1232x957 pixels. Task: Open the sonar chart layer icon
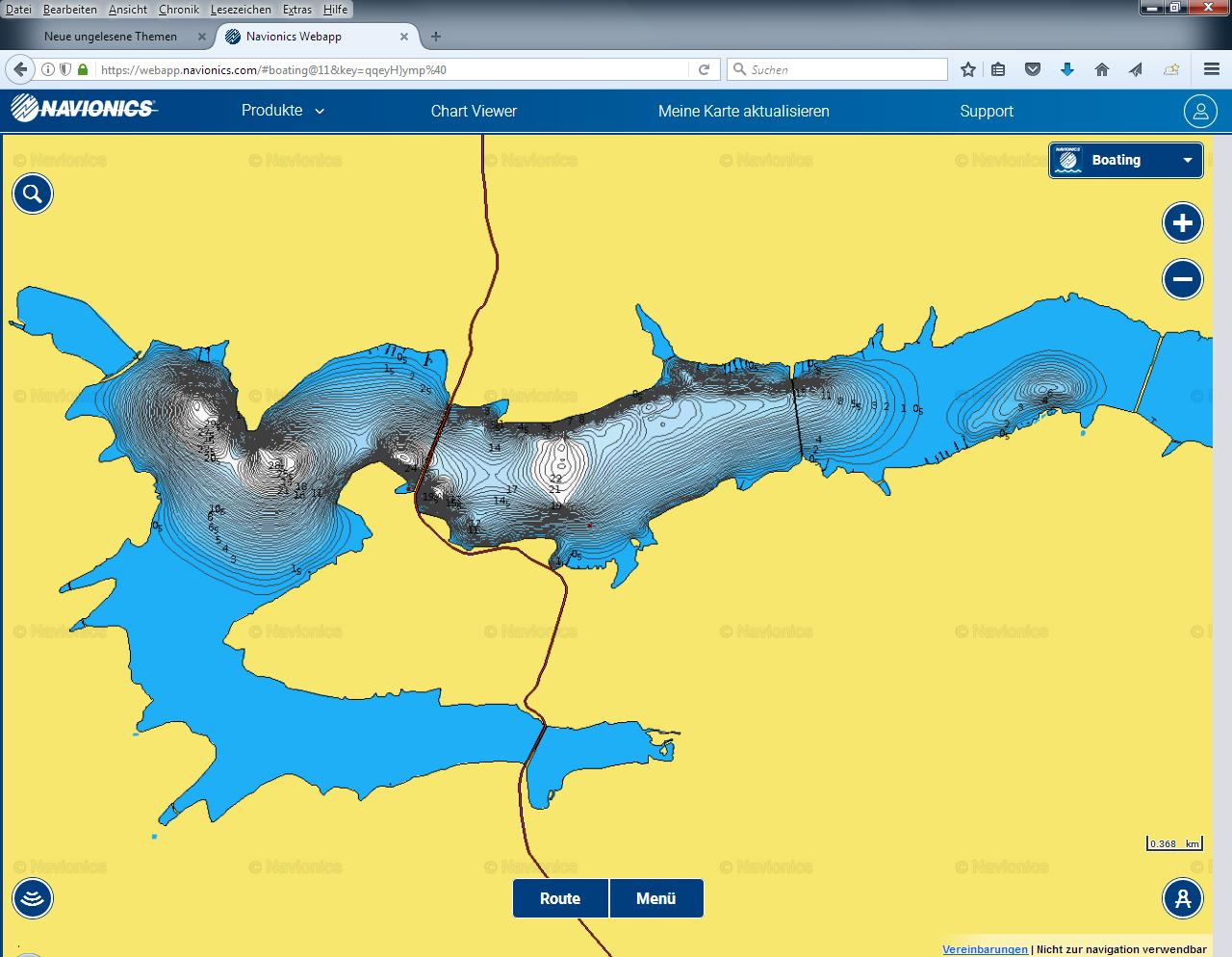pyautogui.click(x=32, y=898)
